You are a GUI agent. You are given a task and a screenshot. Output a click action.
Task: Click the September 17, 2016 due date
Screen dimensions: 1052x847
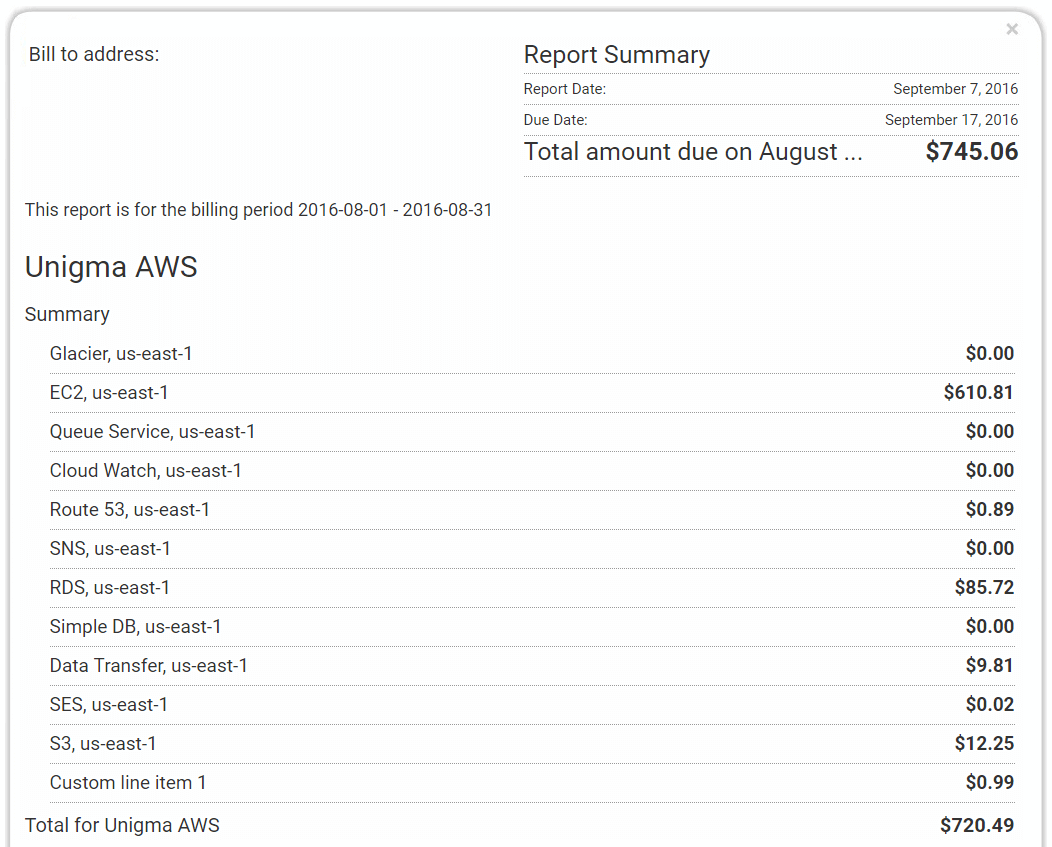pyautogui.click(x=951, y=119)
